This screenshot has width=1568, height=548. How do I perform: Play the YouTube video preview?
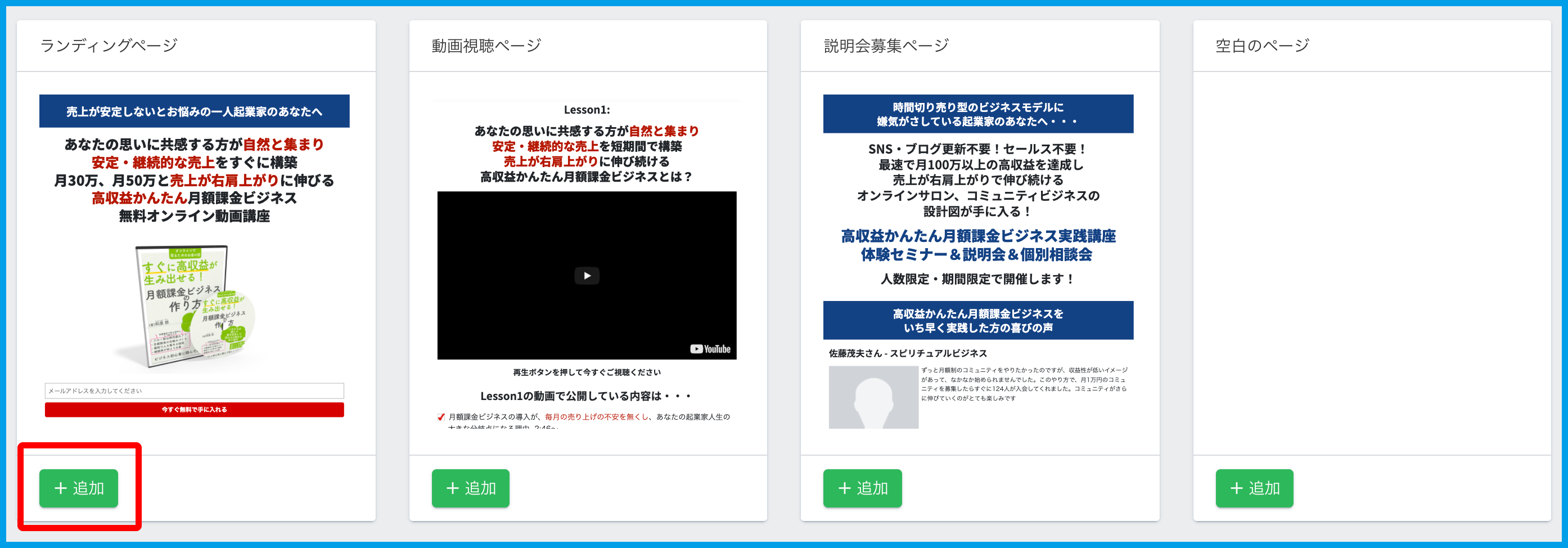coord(586,276)
